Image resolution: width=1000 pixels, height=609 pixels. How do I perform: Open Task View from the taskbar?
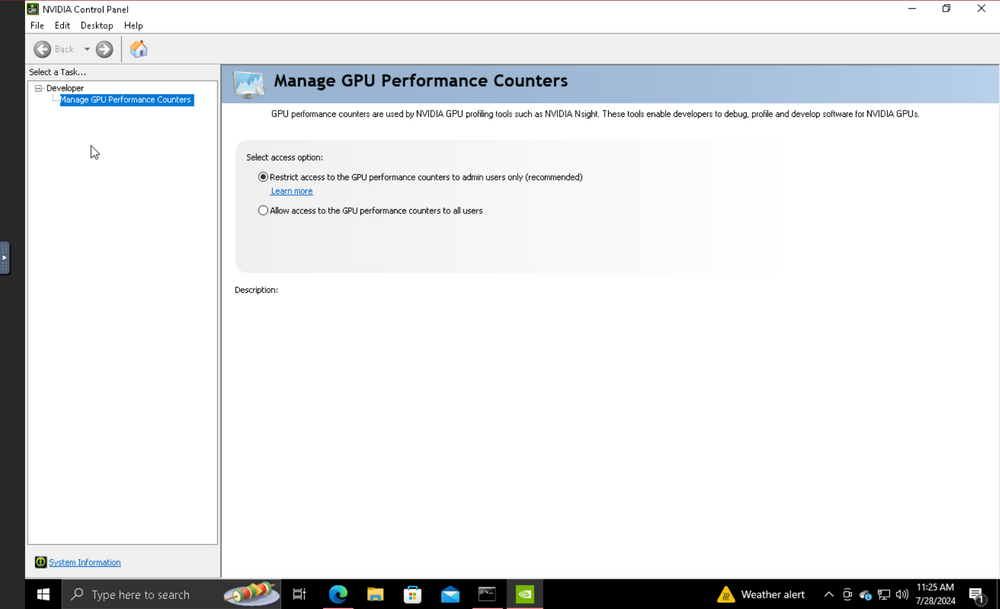(299, 594)
